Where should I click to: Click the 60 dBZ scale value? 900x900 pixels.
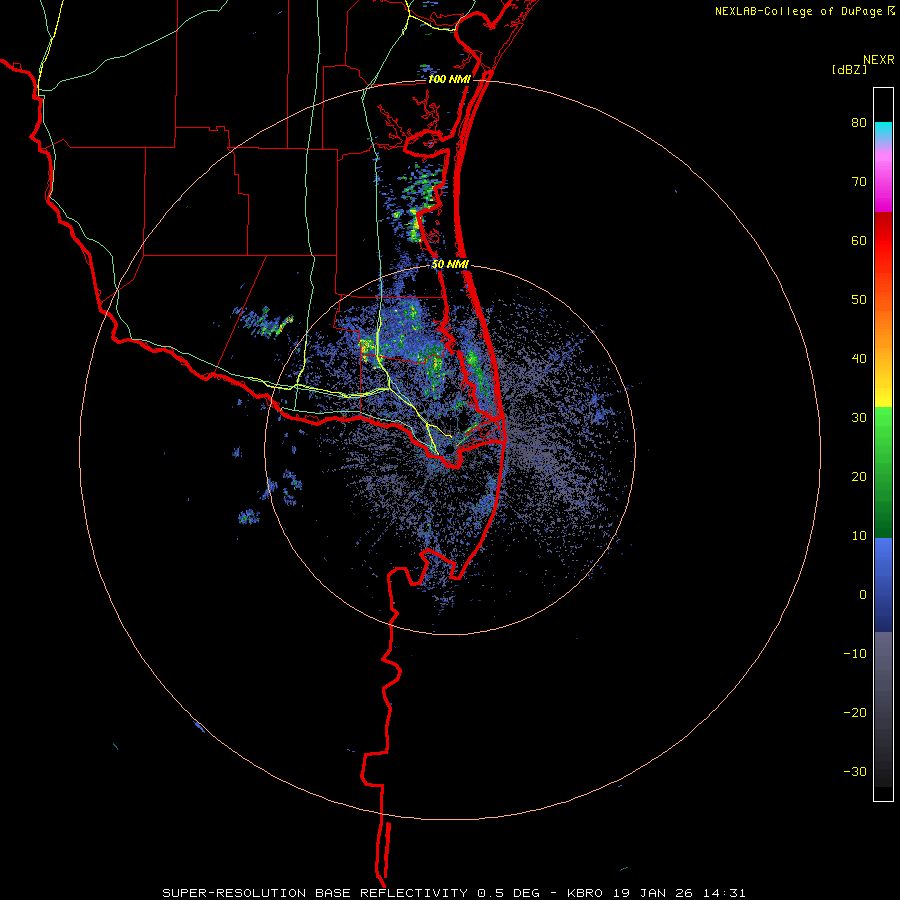859,240
